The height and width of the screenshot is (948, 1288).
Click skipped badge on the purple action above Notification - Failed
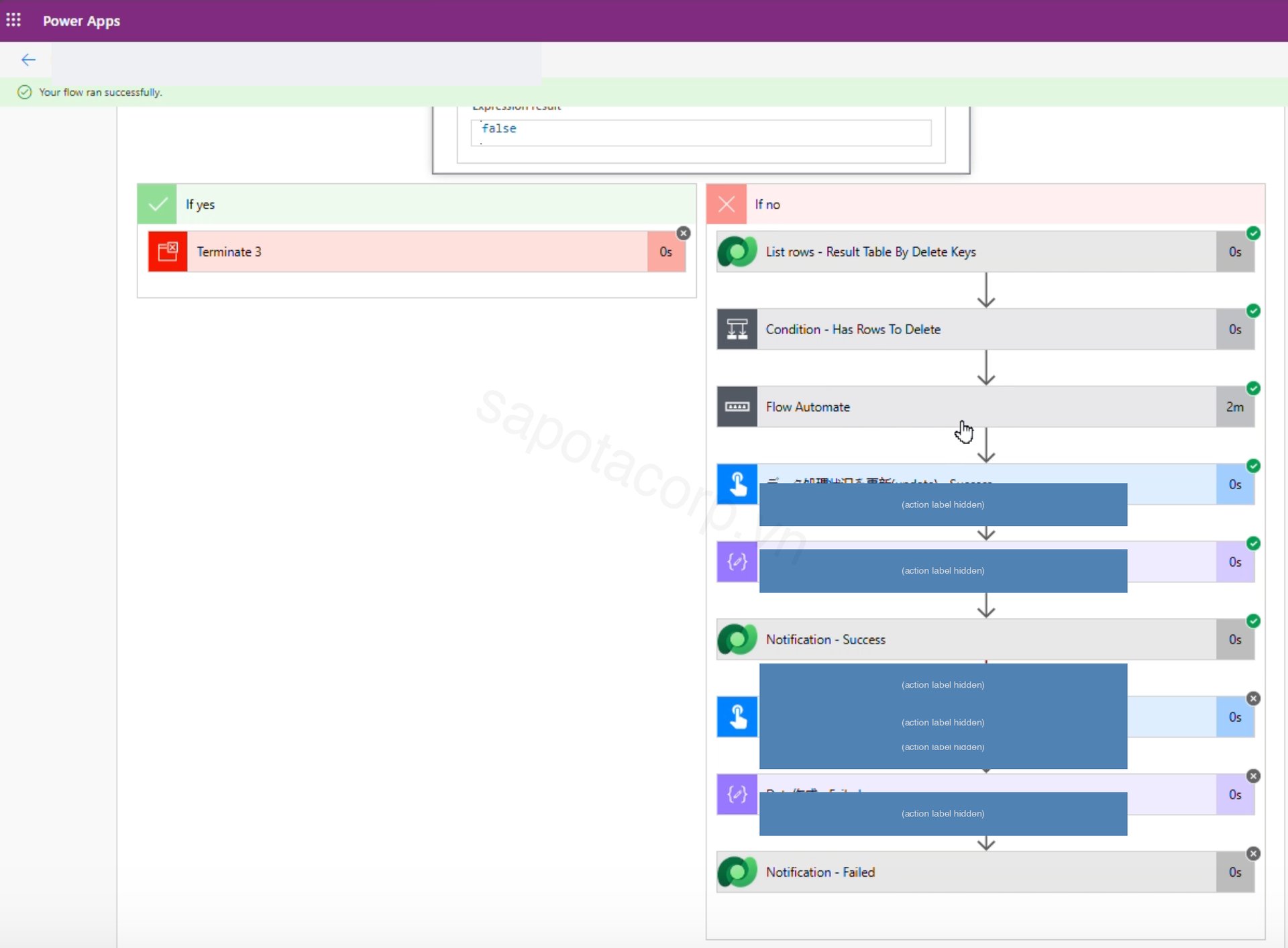click(x=1253, y=776)
